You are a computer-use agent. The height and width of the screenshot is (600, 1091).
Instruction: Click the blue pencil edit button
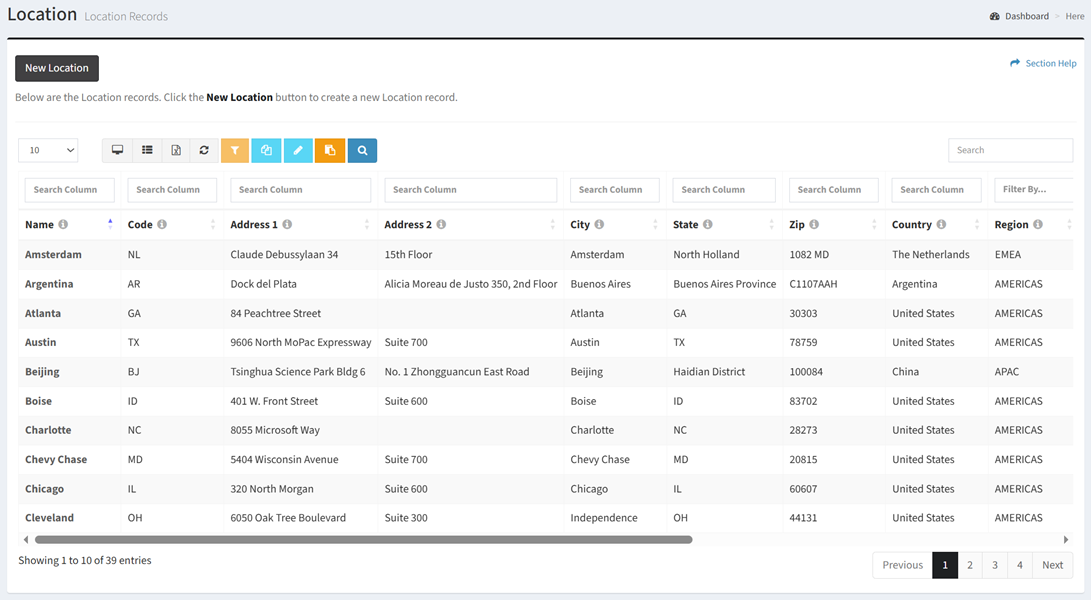[x=298, y=150]
